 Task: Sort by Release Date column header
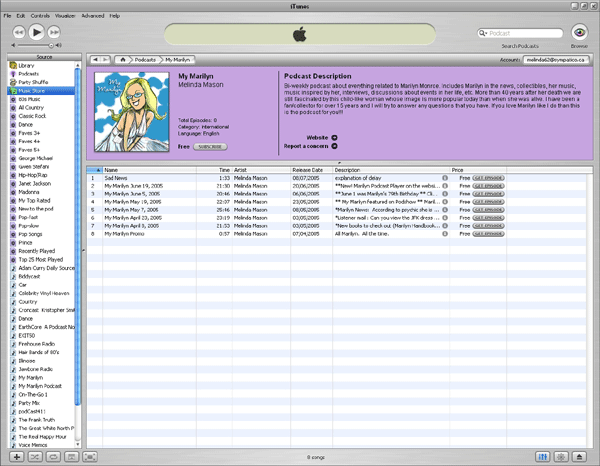[x=311, y=170]
